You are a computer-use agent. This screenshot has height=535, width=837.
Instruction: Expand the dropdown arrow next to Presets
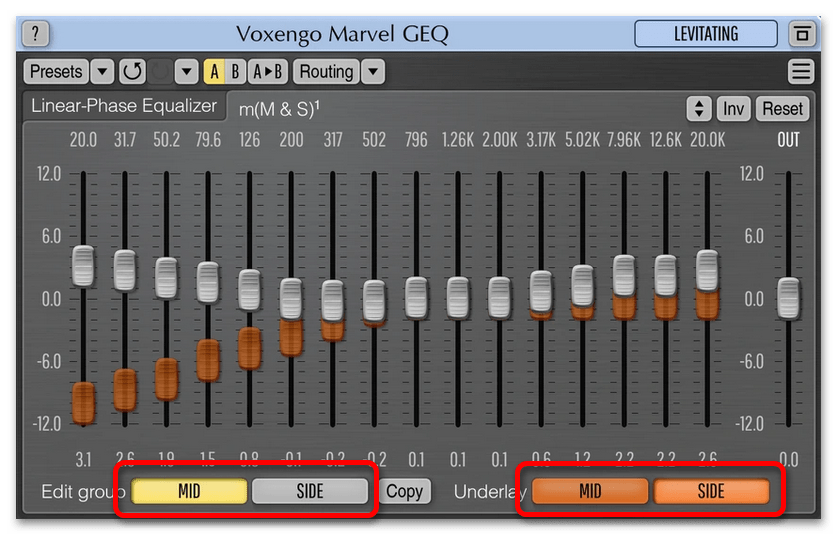tap(102, 72)
